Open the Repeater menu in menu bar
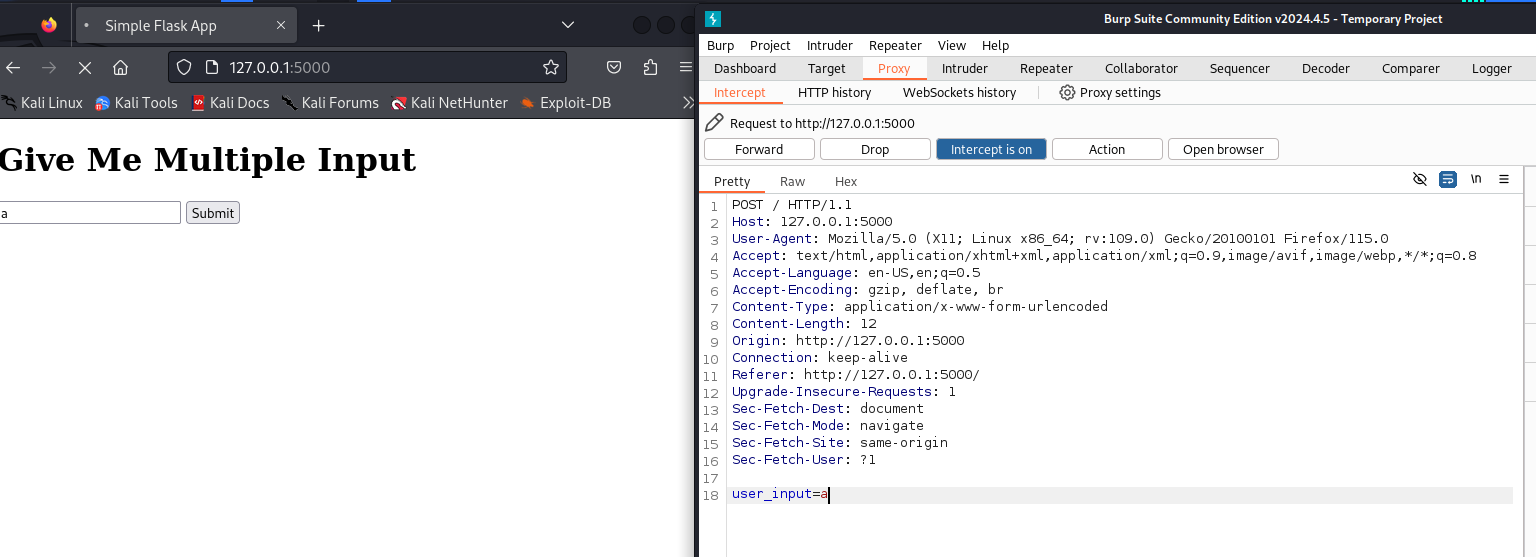This screenshot has width=1536, height=557. (x=895, y=45)
